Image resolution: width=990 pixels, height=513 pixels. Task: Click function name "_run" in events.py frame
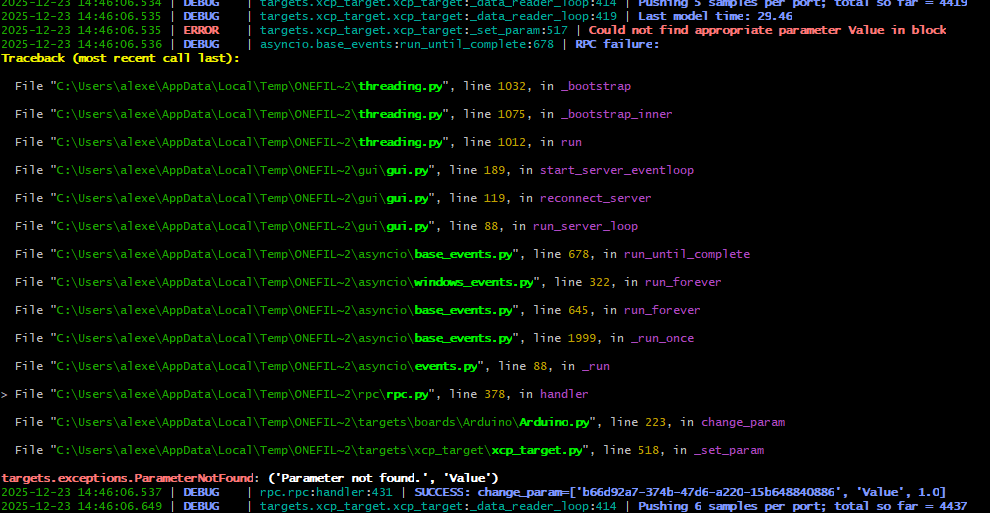click(x=595, y=366)
